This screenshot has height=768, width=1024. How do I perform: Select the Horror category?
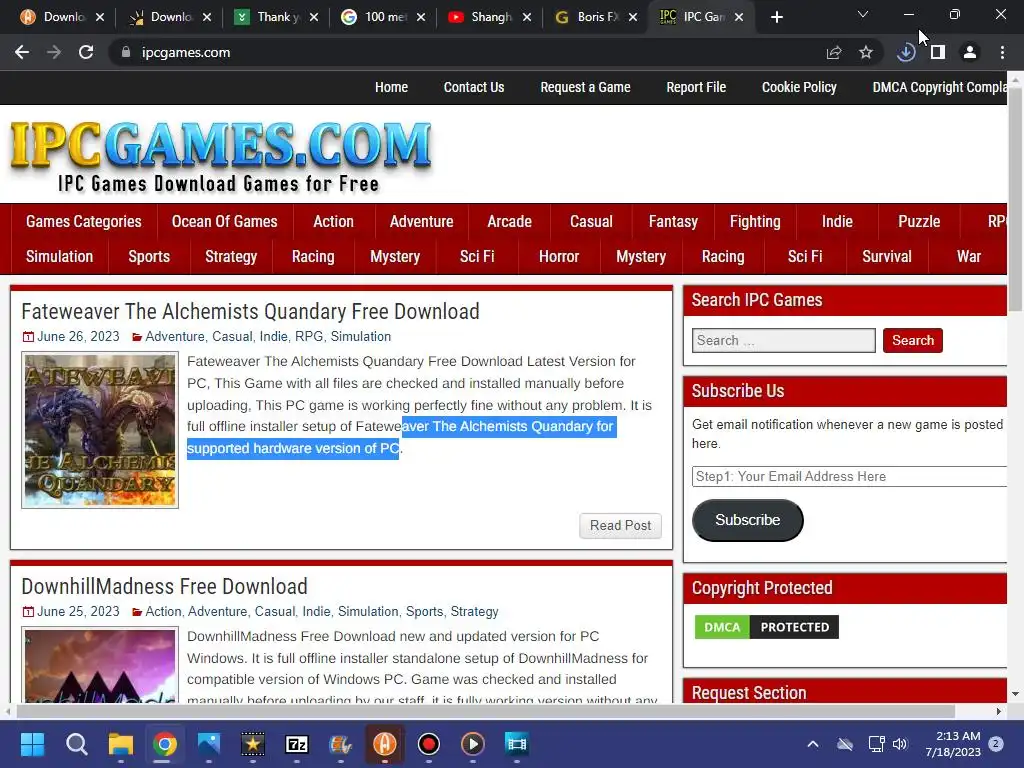pos(559,257)
